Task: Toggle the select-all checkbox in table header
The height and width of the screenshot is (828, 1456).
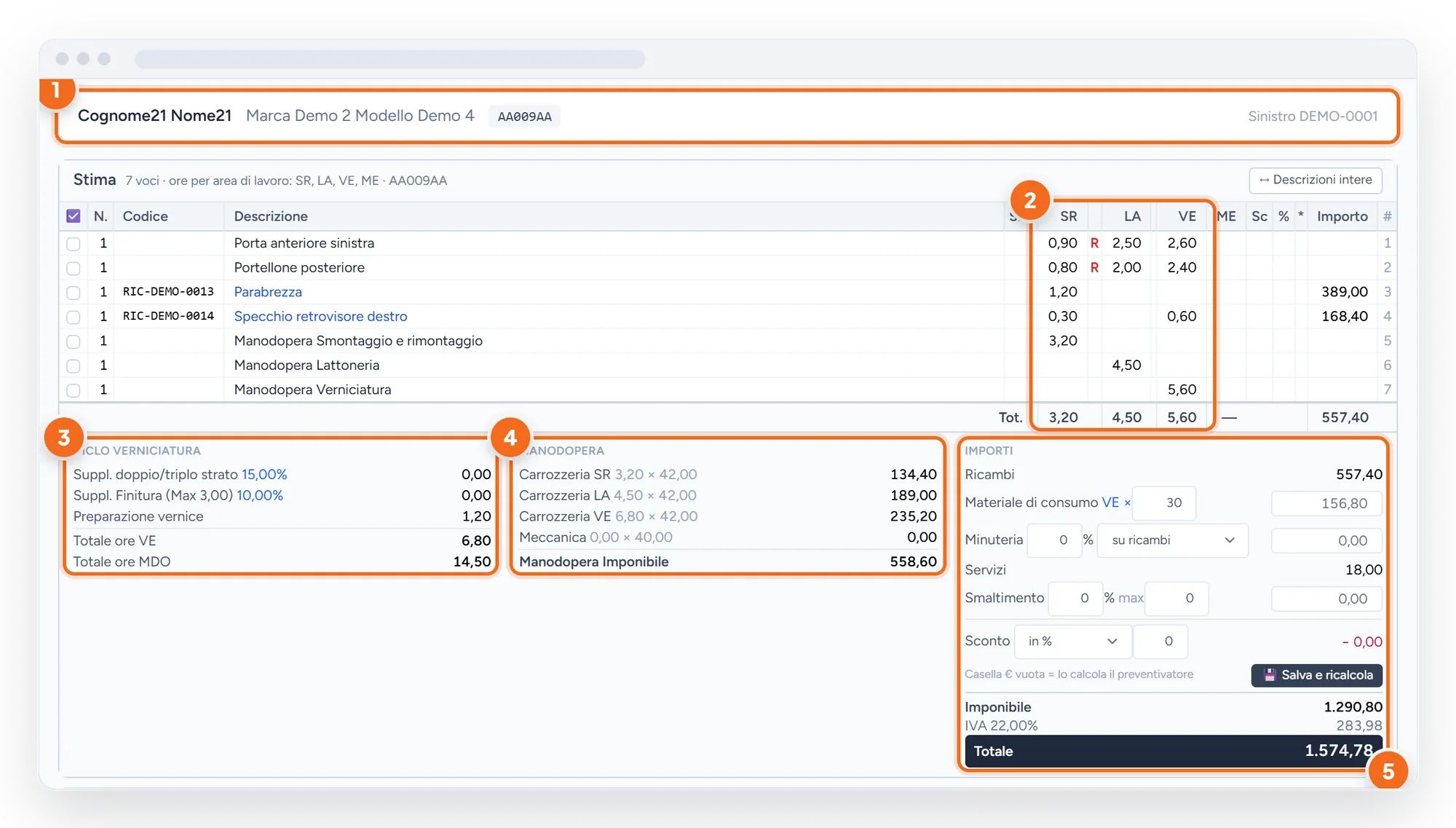Action: (x=74, y=216)
